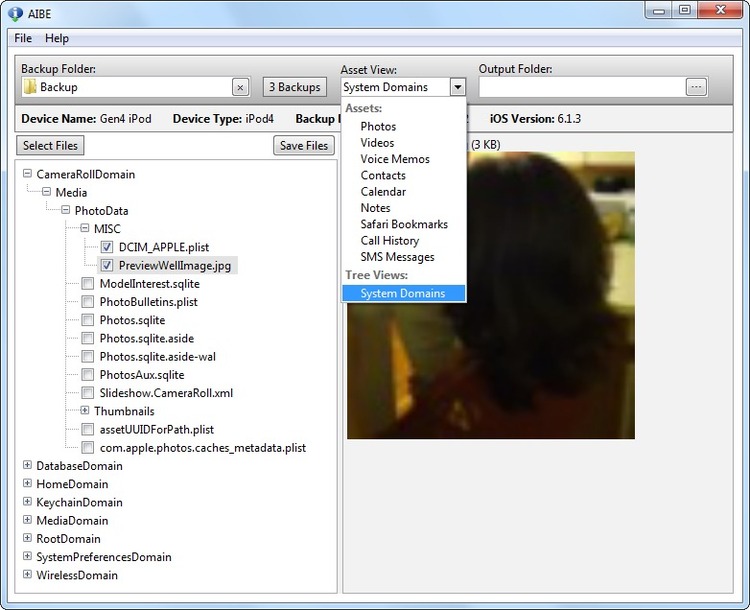Open Output Folder browse ellipsis button
750x610 pixels.
pos(696,87)
